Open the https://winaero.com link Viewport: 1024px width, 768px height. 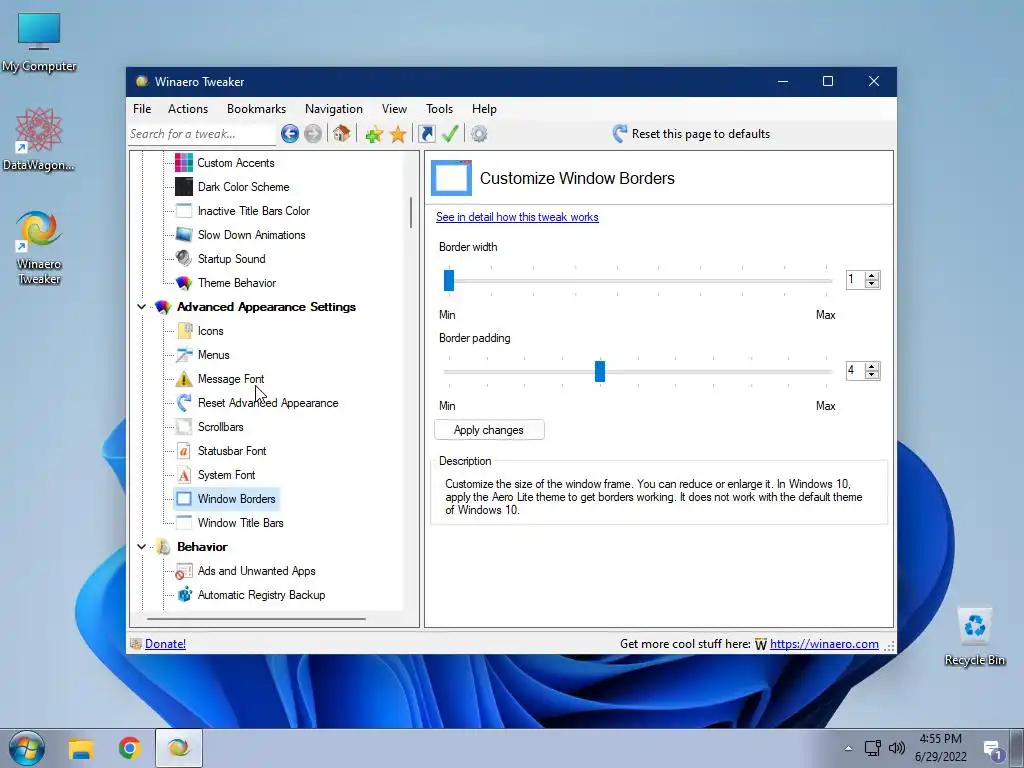pos(824,644)
